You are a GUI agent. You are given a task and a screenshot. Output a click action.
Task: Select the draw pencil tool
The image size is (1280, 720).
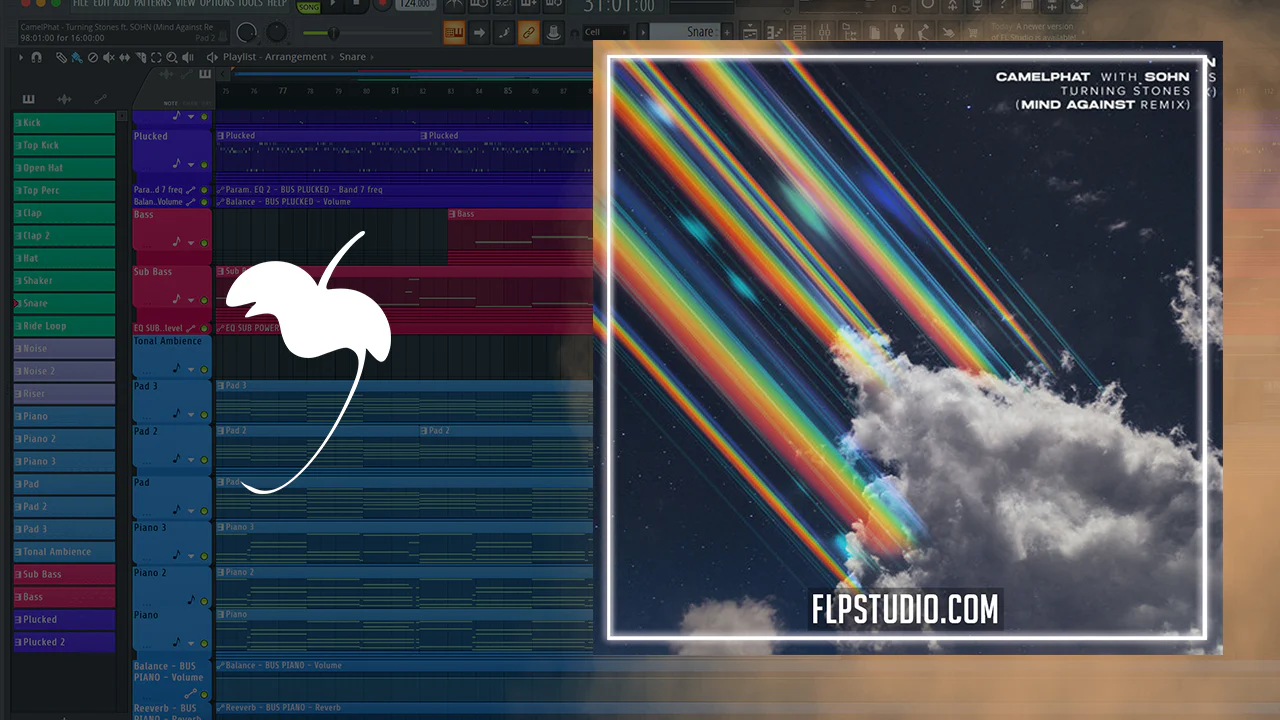[62, 57]
